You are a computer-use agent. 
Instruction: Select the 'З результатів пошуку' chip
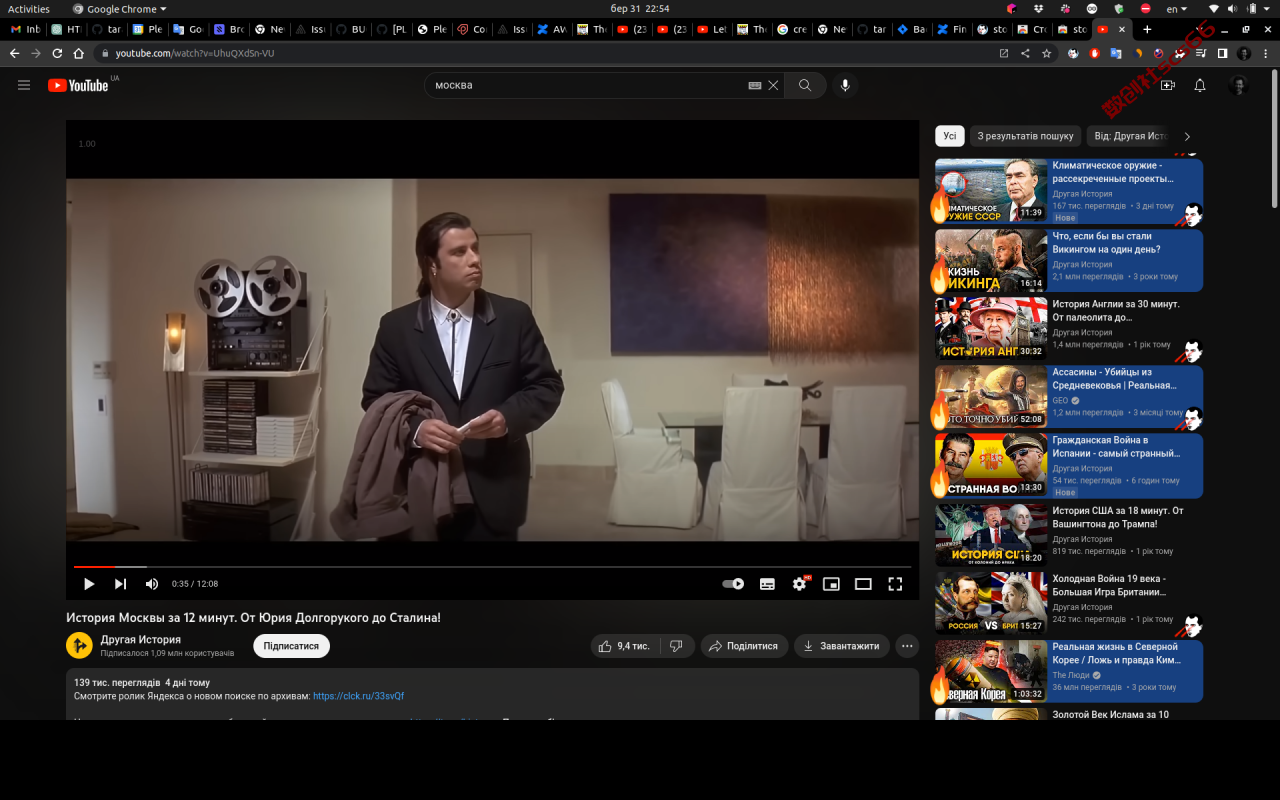click(1025, 136)
